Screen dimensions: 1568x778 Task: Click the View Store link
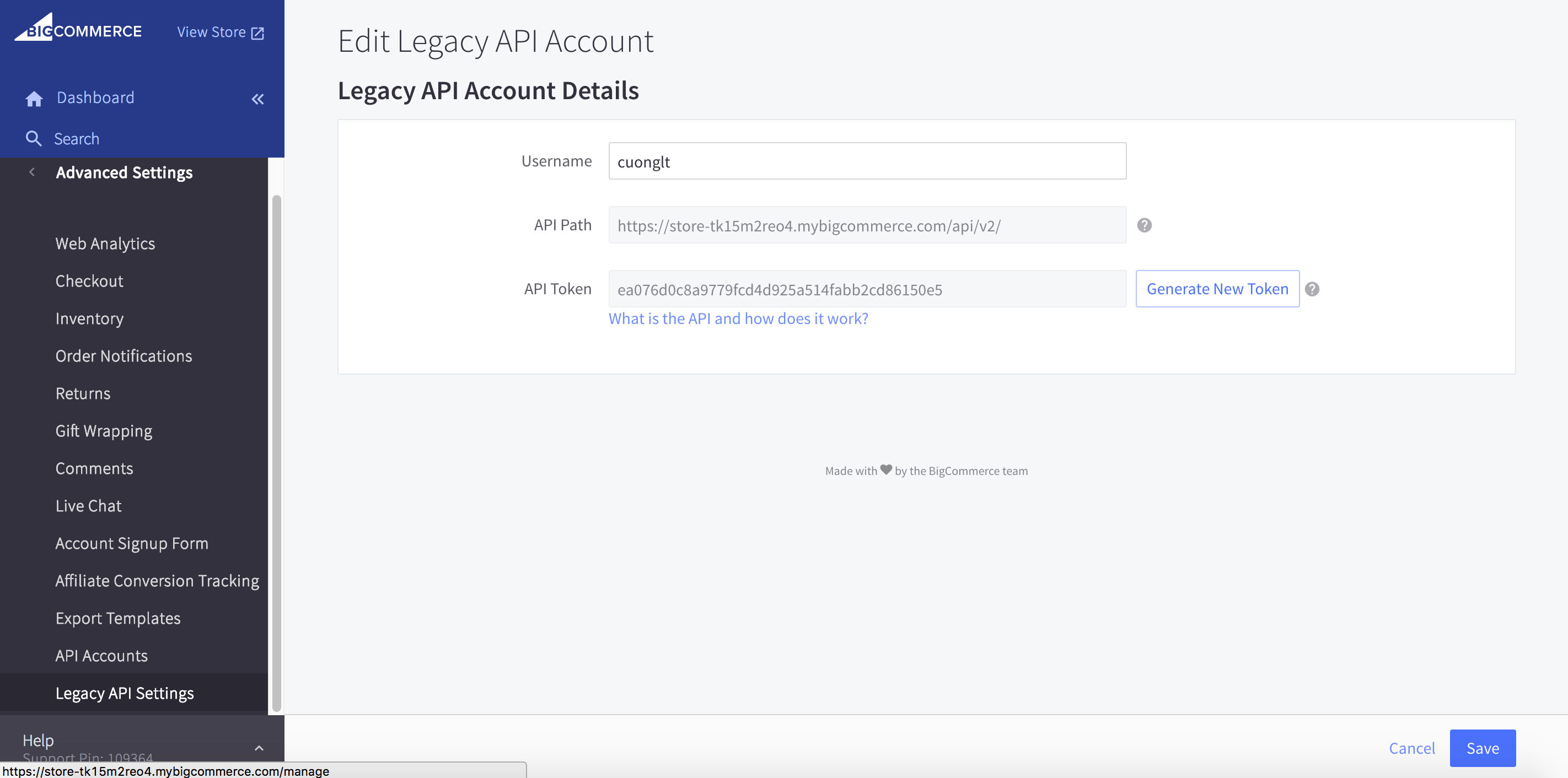[211, 33]
